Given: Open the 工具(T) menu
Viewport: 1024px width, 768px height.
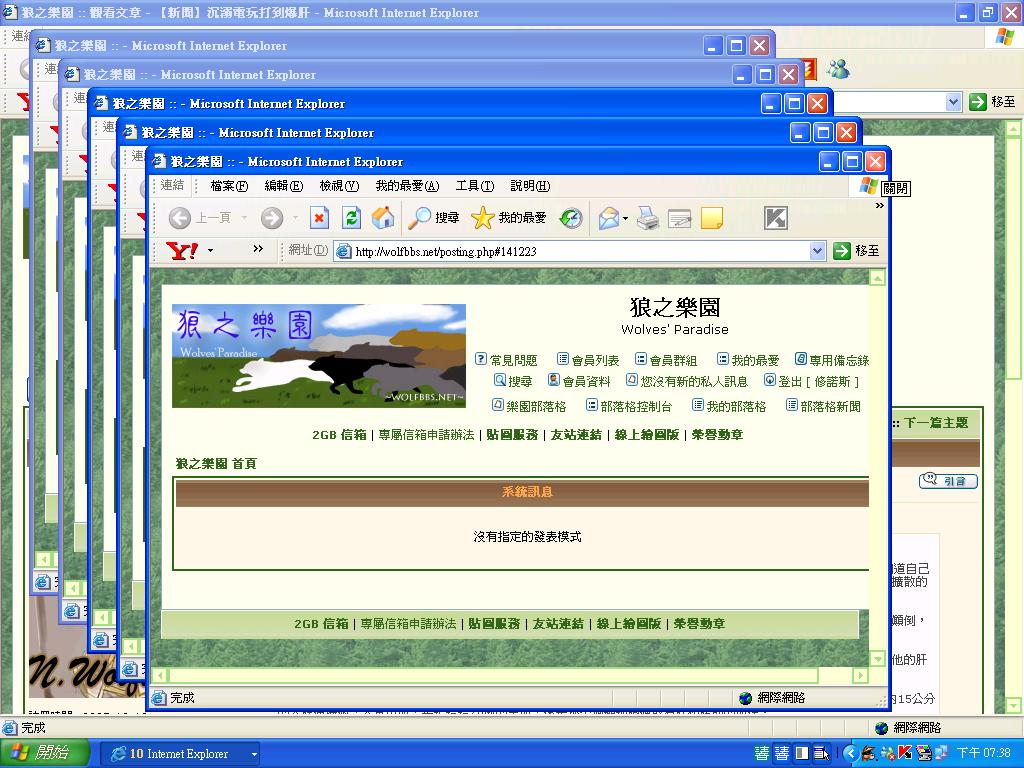Looking at the screenshot, I should [x=474, y=186].
